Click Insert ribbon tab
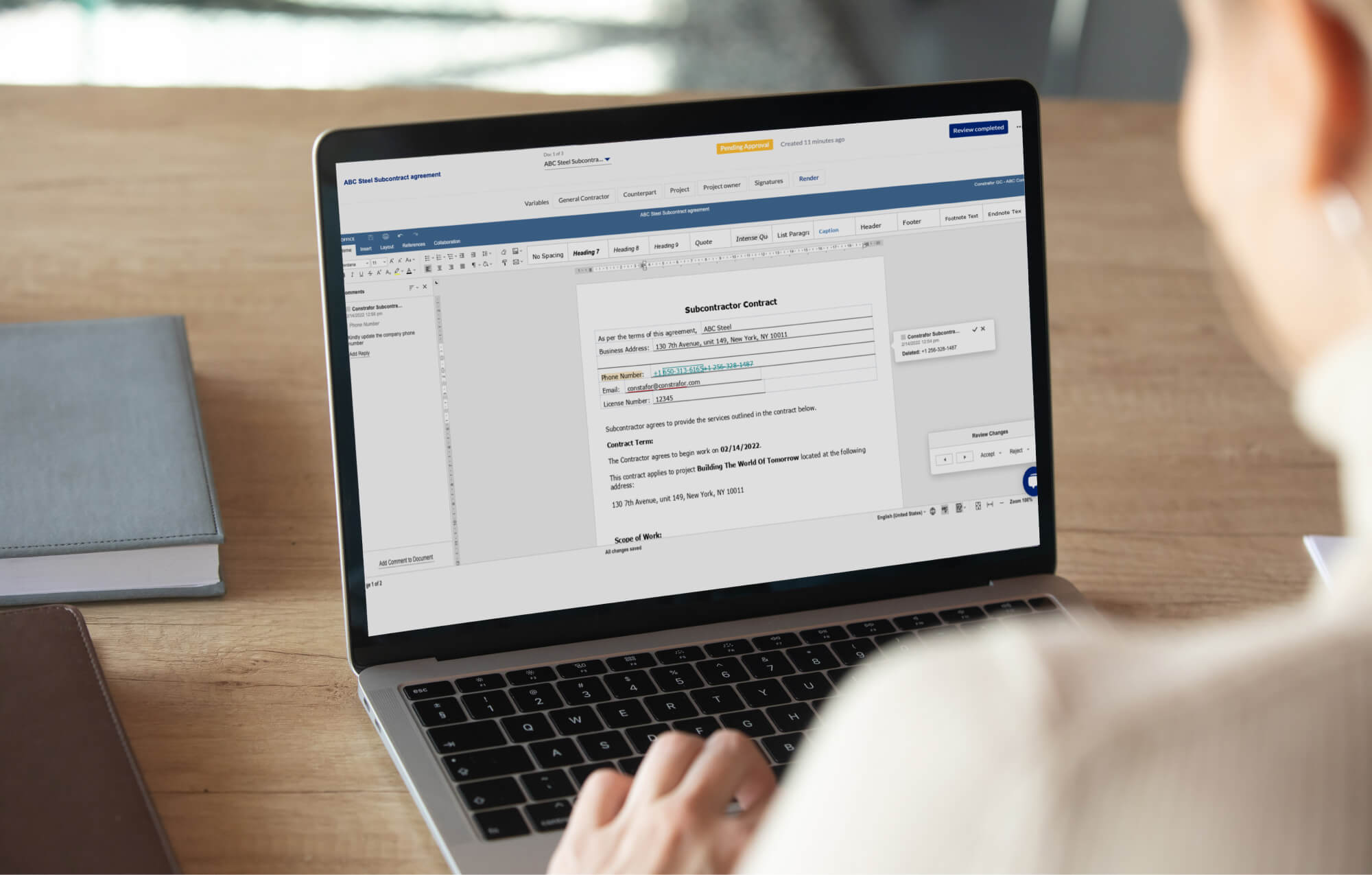Viewport: 1372px width, 875px height. [x=365, y=246]
